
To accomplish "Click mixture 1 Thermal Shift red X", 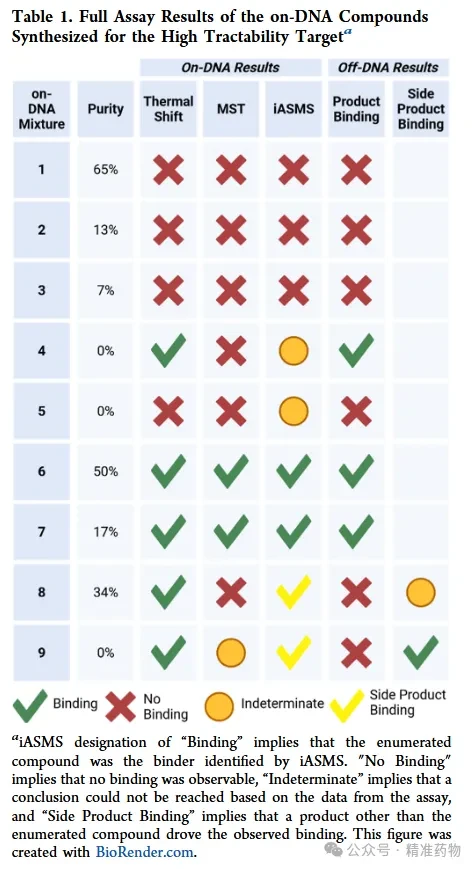I will click(168, 170).
